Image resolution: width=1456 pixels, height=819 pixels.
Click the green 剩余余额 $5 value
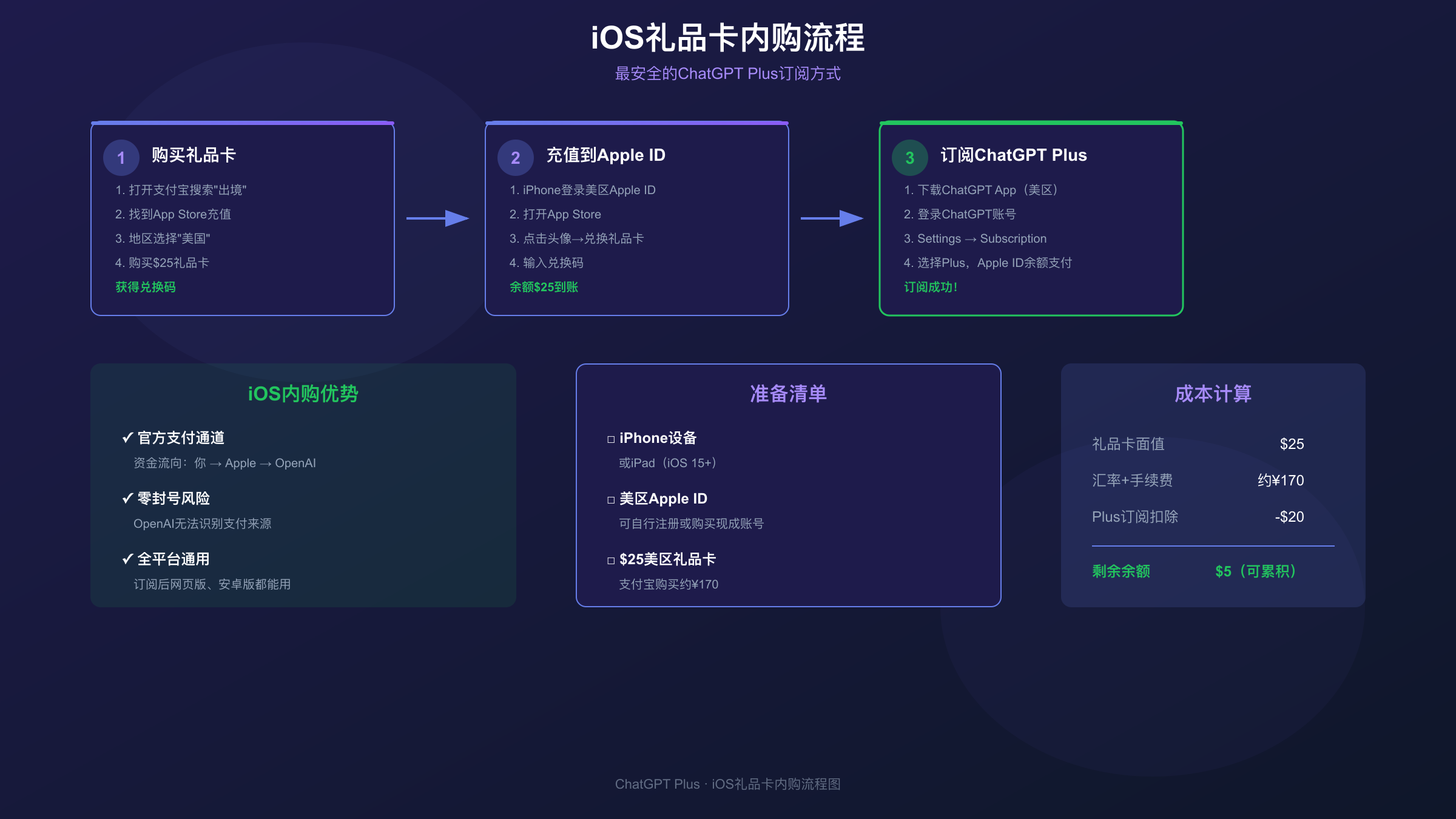point(1256,571)
